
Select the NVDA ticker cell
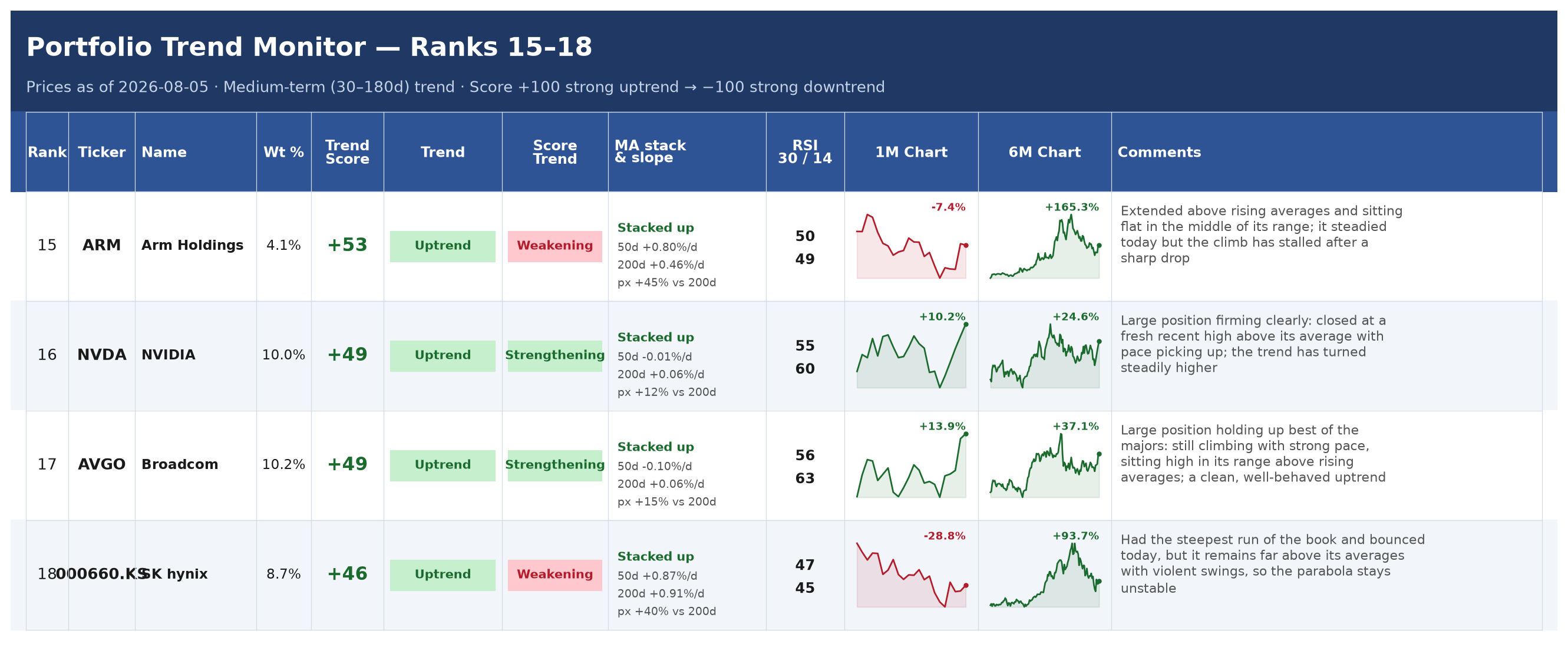point(102,355)
